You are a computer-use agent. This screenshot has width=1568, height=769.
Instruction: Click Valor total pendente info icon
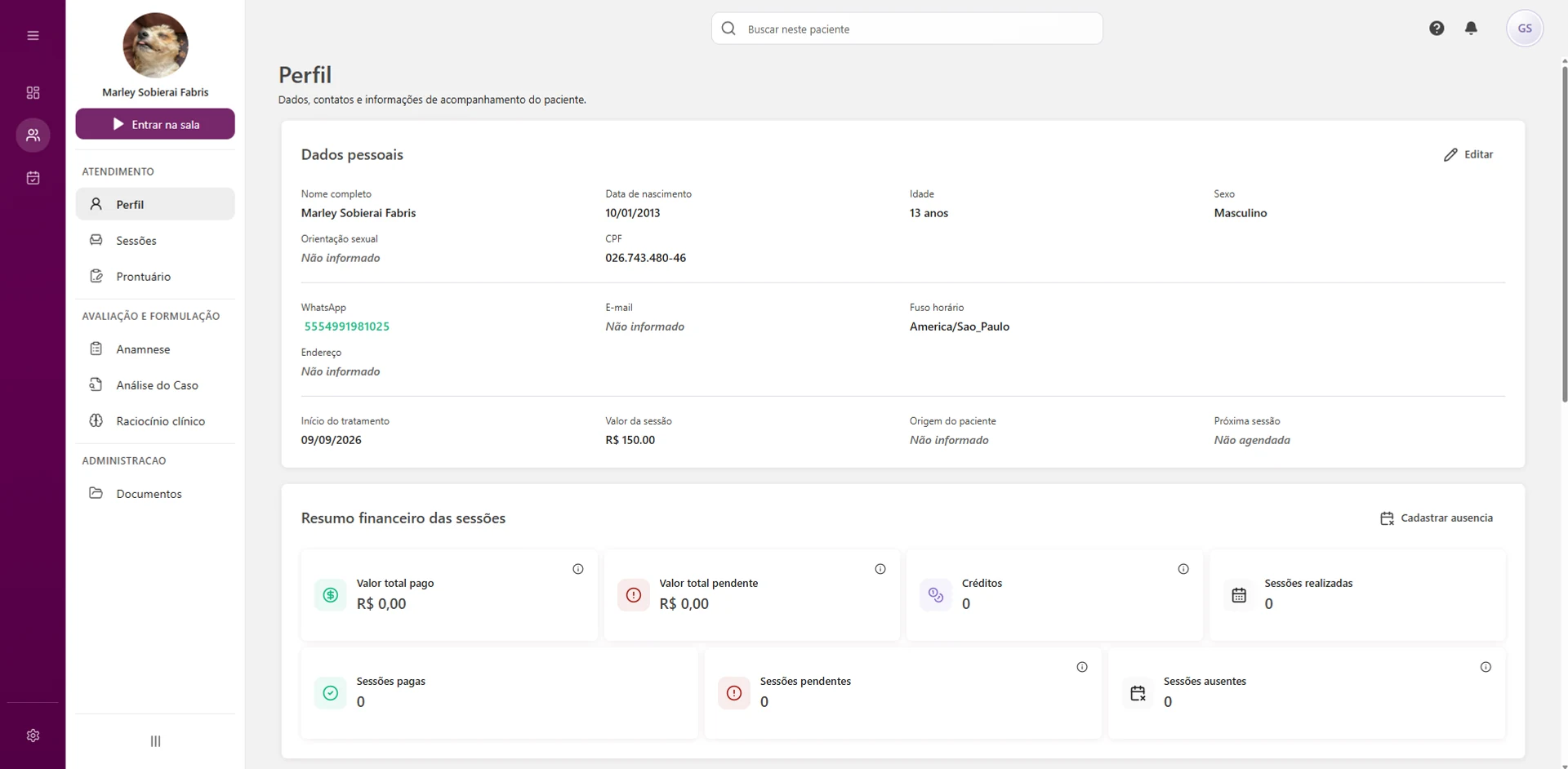(880, 569)
